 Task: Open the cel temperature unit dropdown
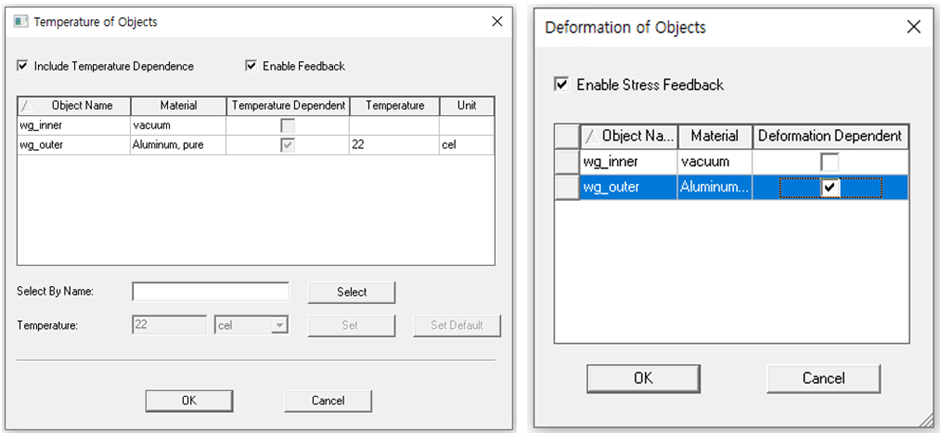[x=279, y=324]
